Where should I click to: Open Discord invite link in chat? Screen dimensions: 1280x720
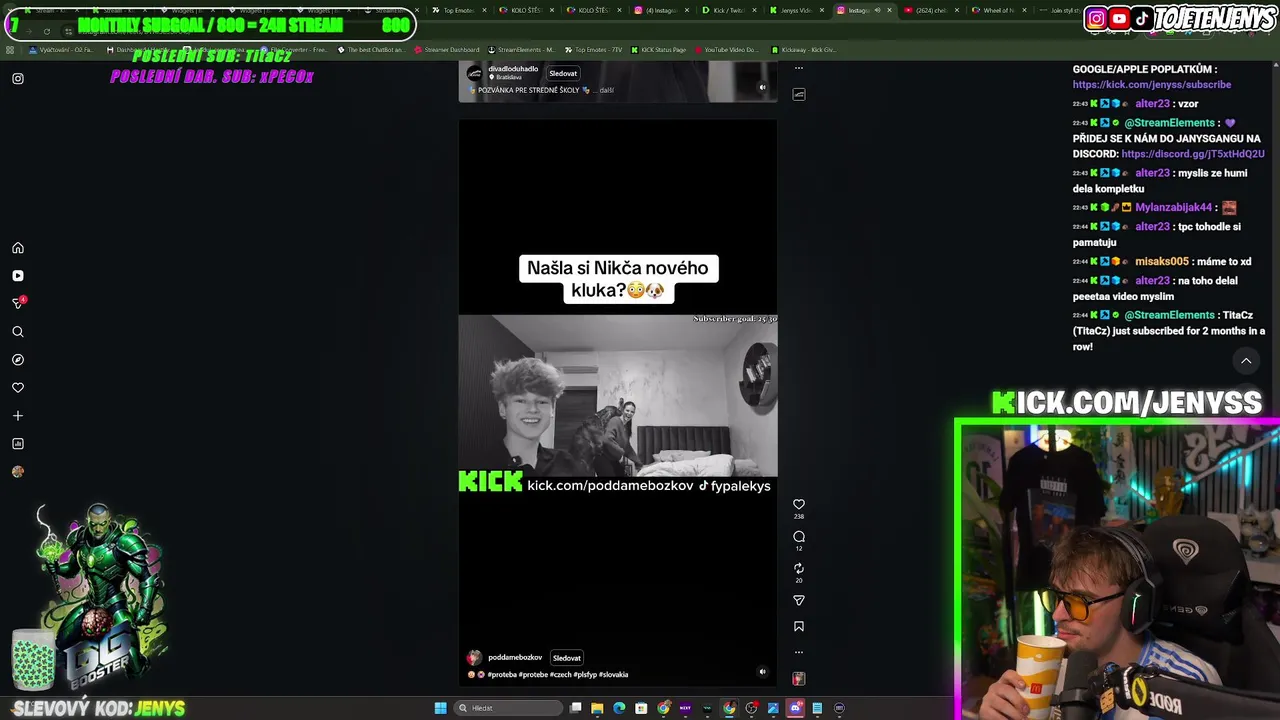[1193, 154]
